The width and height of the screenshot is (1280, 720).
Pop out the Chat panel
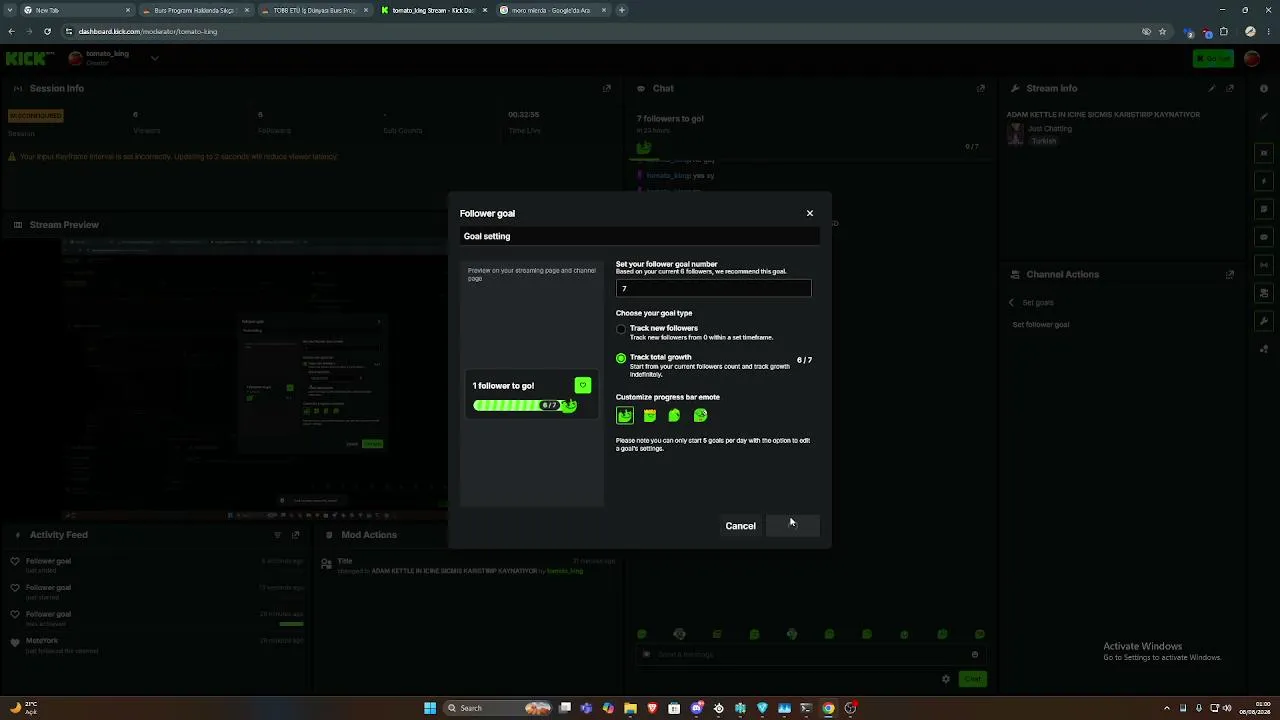tap(980, 88)
